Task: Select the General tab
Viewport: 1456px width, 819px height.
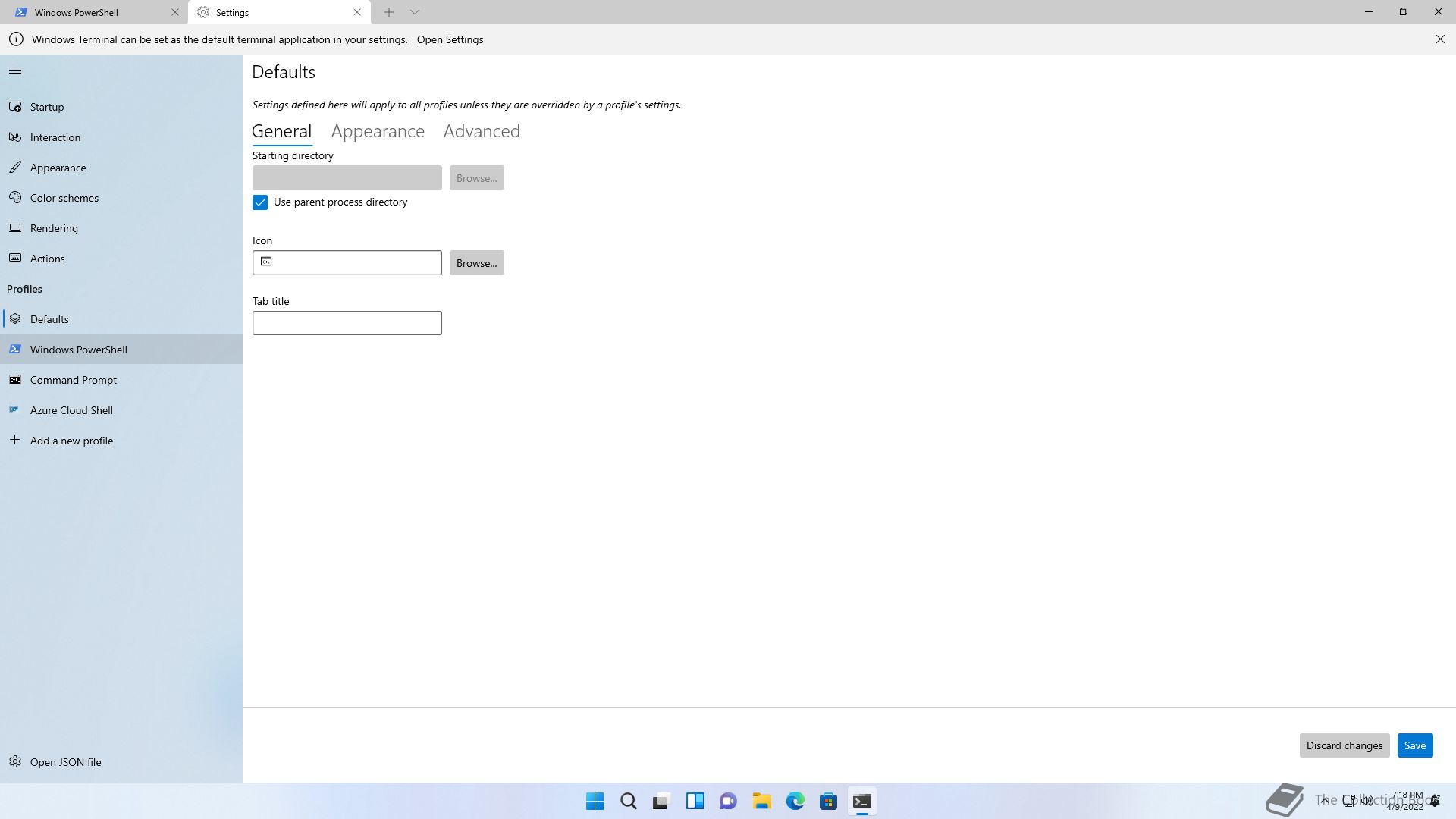Action: pyautogui.click(x=281, y=131)
